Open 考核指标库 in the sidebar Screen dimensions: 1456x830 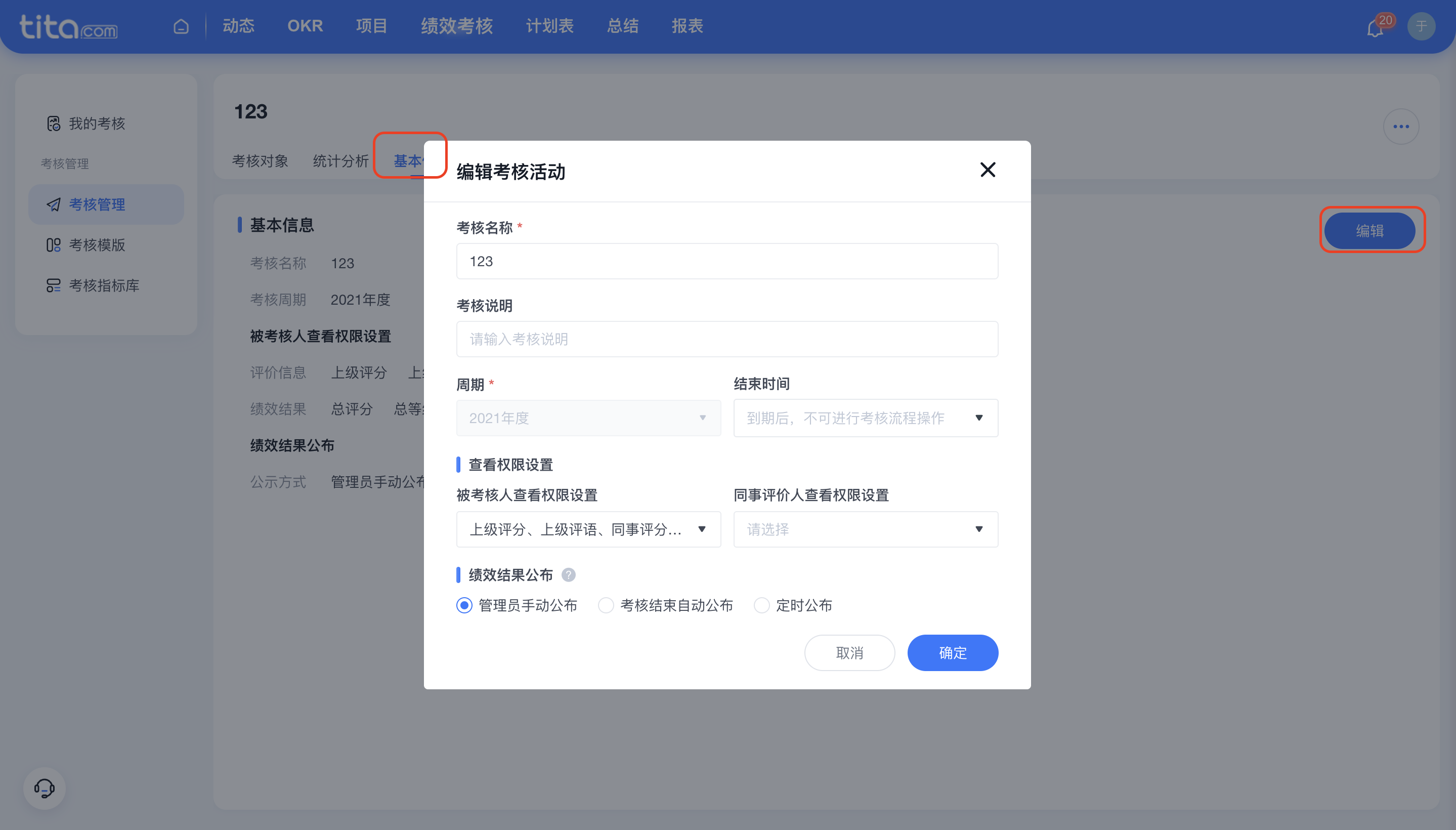pyautogui.click(x=107, y=285)
